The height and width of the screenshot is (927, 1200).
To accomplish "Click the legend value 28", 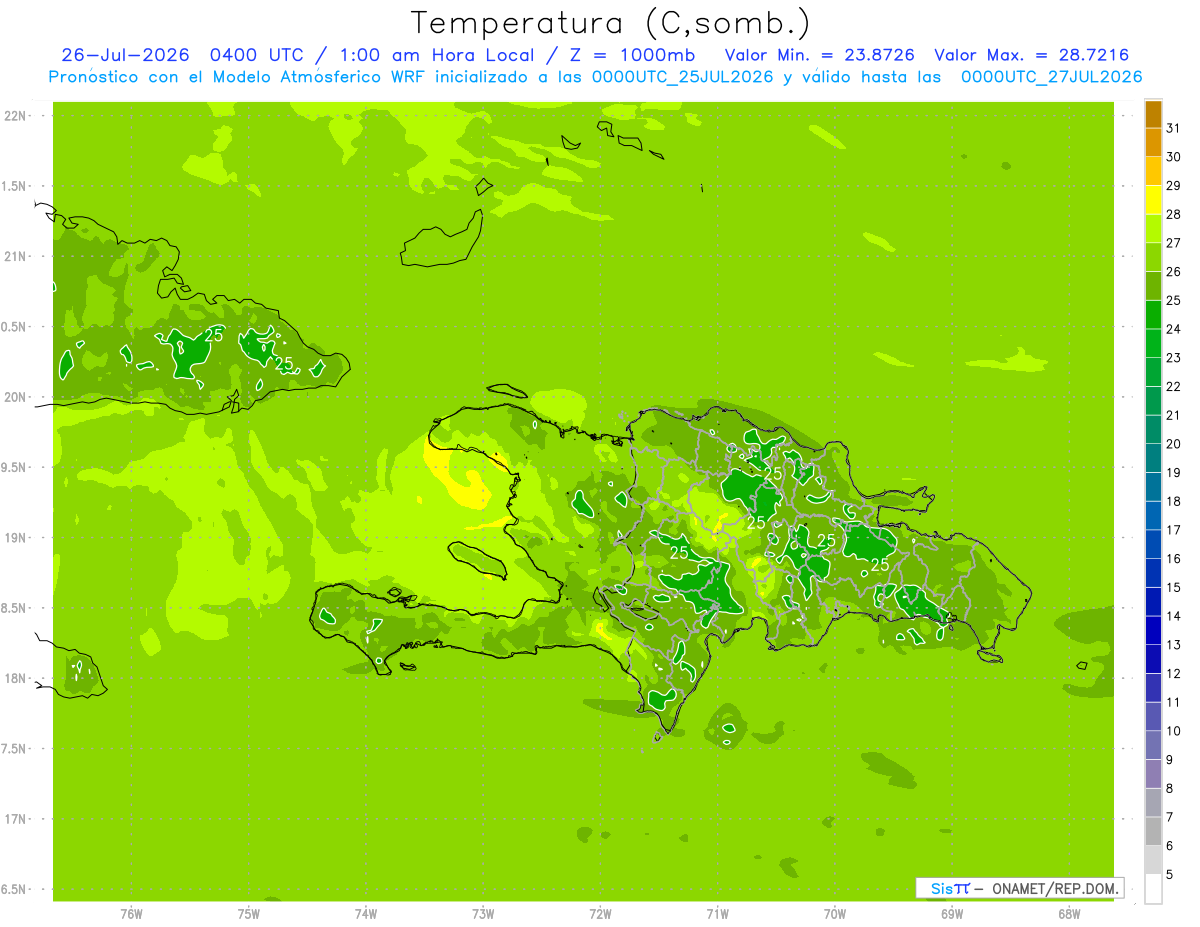I will coord(1174,214).
